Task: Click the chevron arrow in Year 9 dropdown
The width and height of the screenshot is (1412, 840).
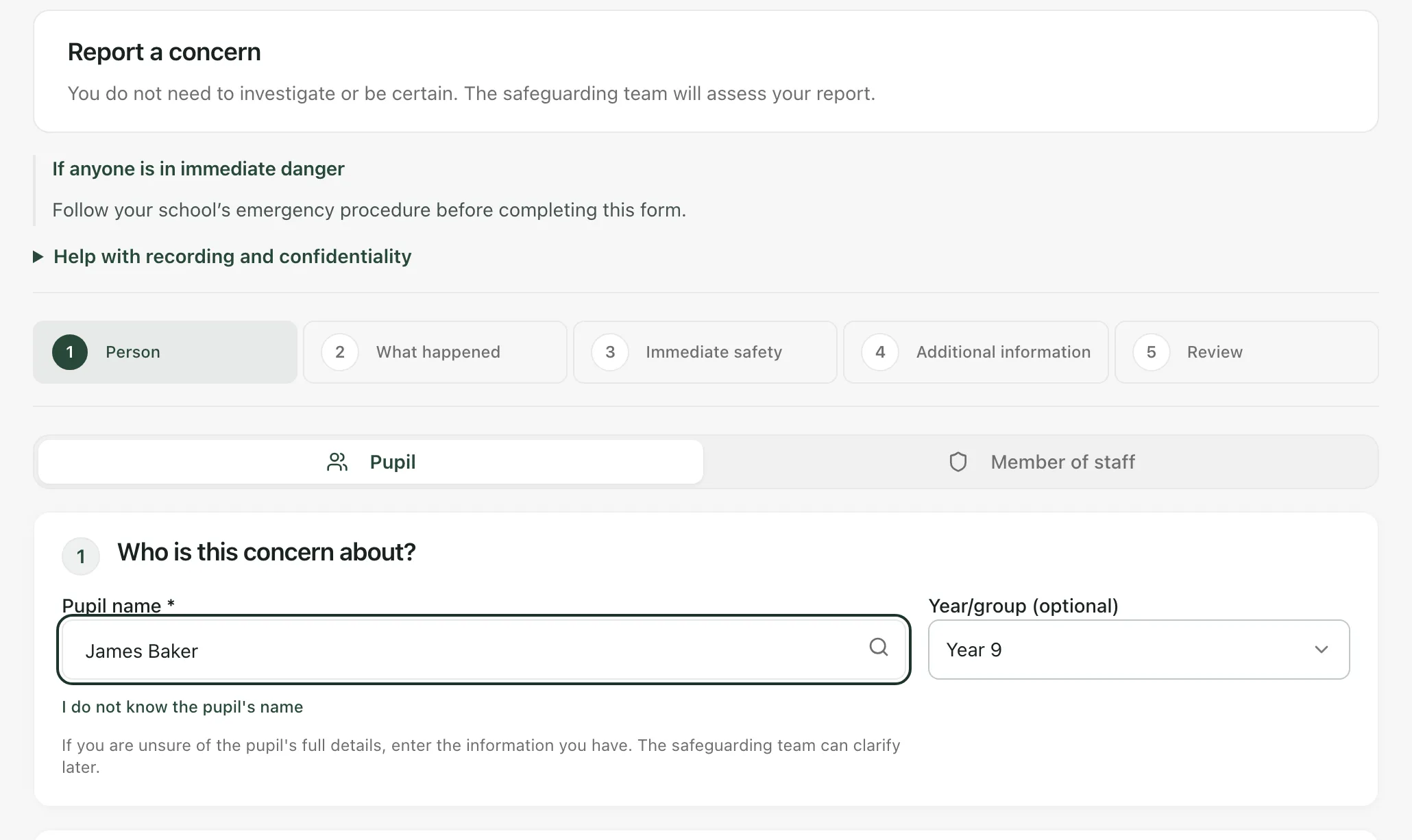Action: pyautogui.click(x=1321, y=650)
